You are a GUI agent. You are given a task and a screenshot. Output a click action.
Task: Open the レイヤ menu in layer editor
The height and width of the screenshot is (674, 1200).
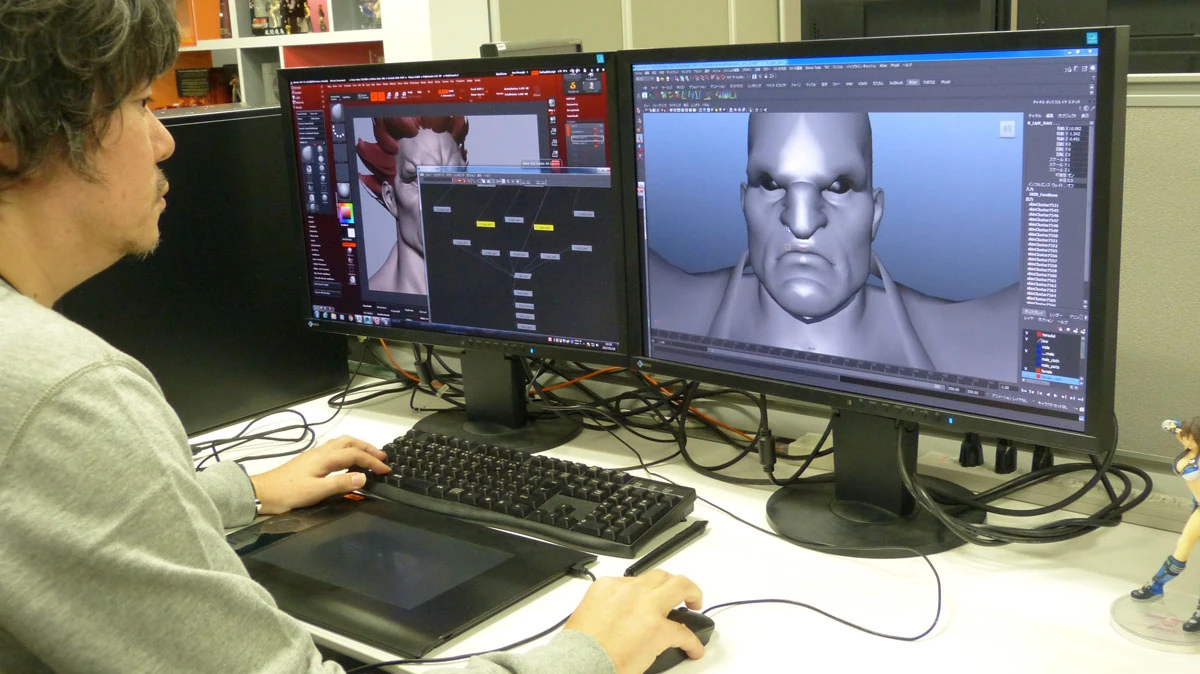click(x=1029, y=319)
